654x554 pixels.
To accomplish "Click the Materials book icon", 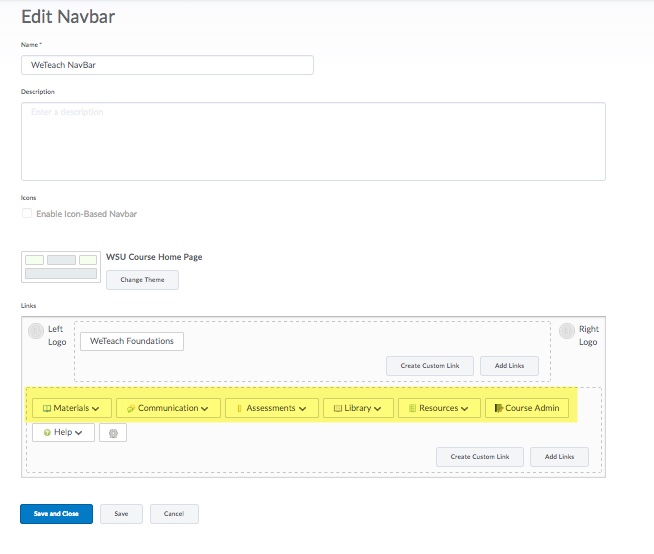I will (46, 408).
